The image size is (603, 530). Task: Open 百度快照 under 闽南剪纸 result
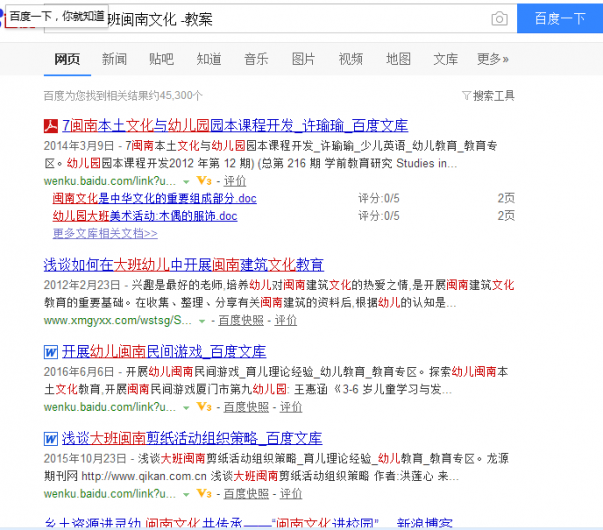tap(246, 494)
